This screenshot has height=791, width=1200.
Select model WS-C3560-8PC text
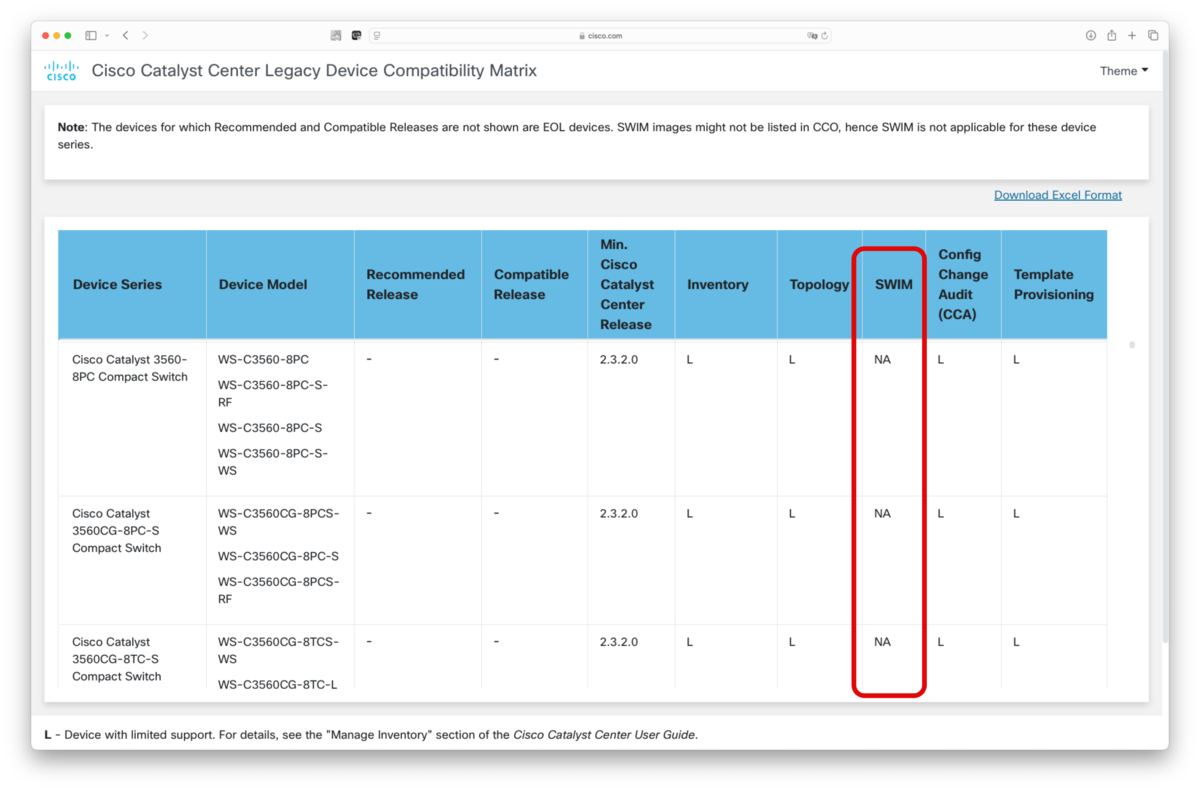tap(264, 359)
